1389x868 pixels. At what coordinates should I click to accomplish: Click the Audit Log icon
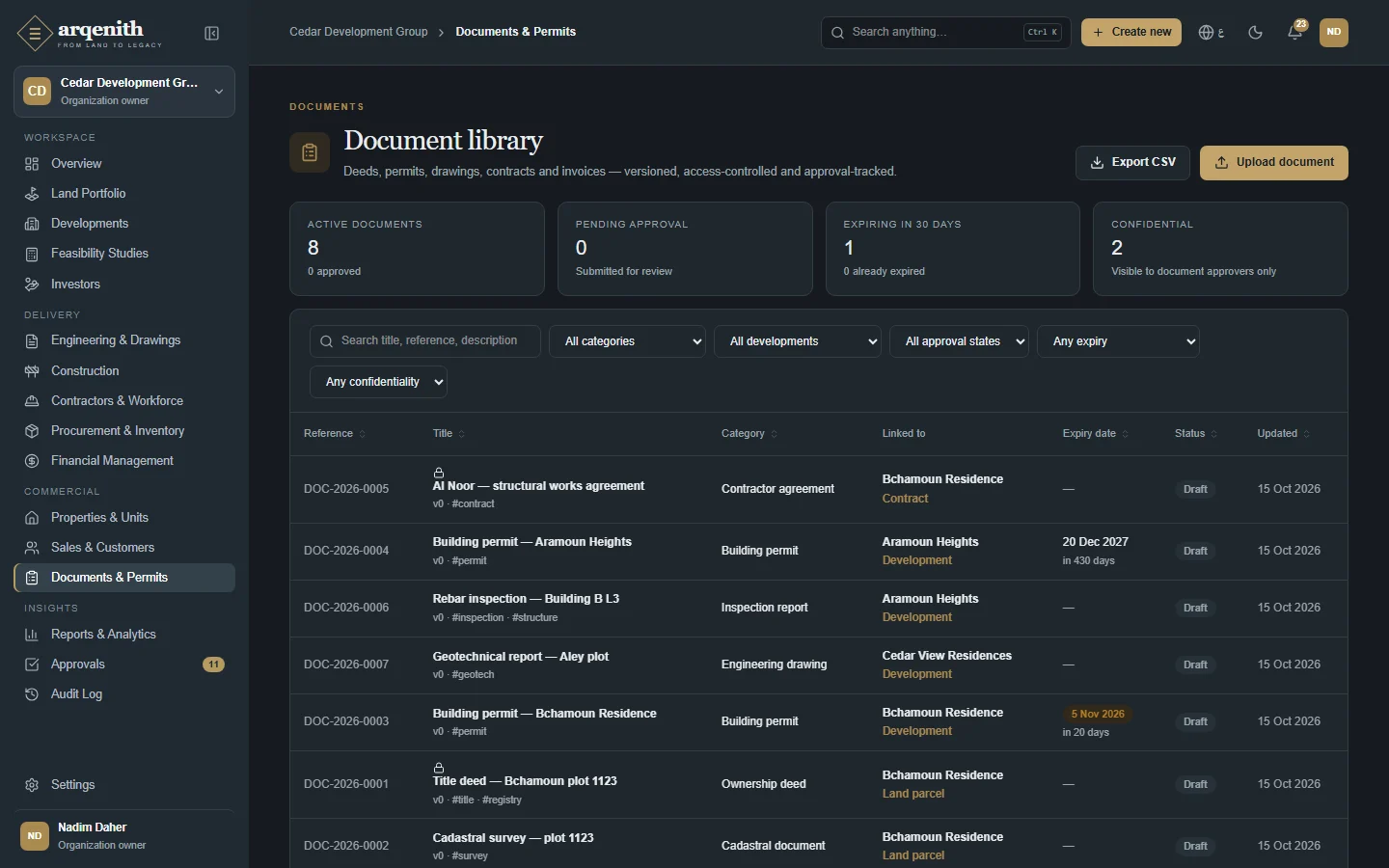click(x=32, y=694)
